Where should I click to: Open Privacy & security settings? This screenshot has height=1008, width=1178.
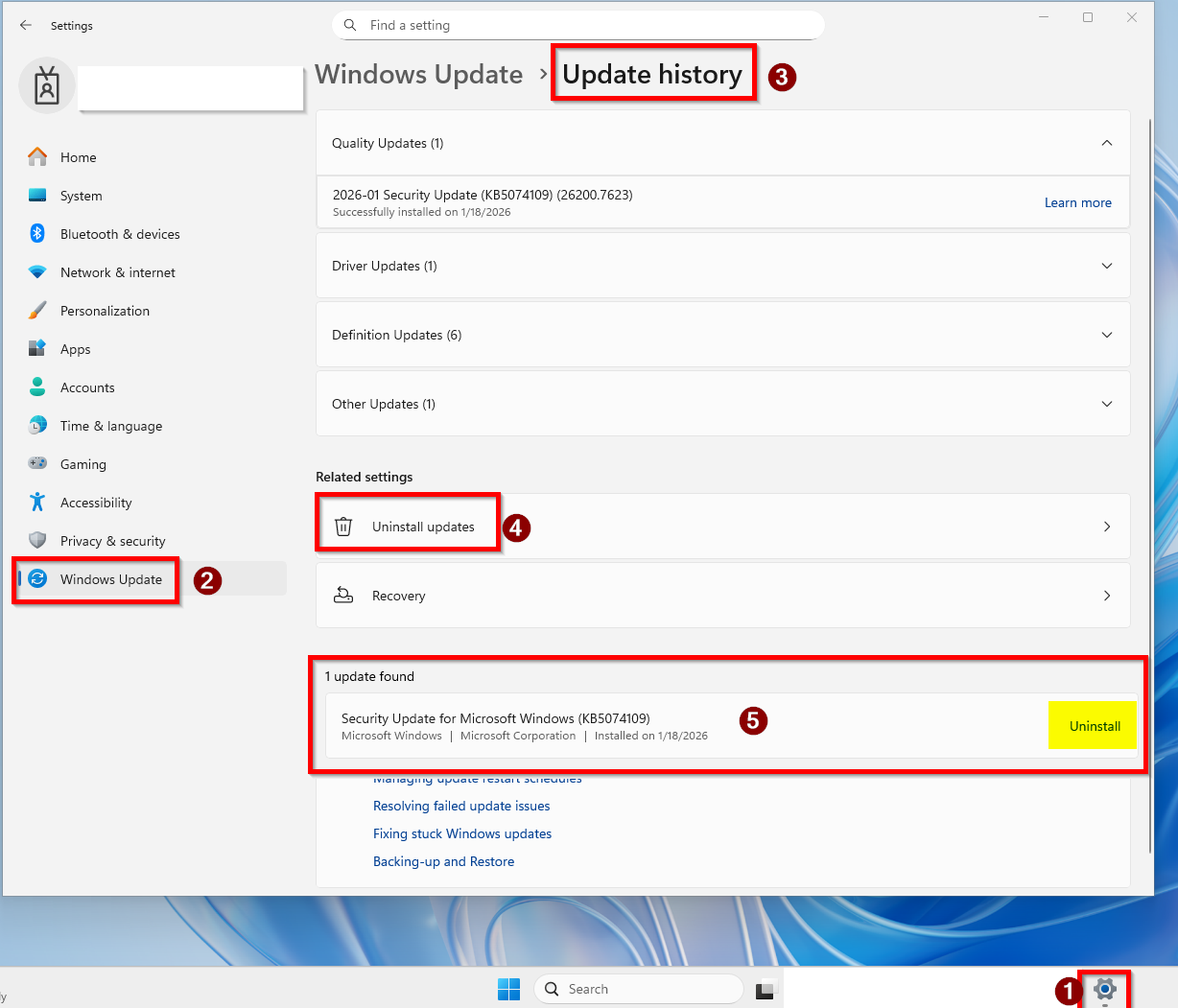pyautogui.click(x=151, y=541)
